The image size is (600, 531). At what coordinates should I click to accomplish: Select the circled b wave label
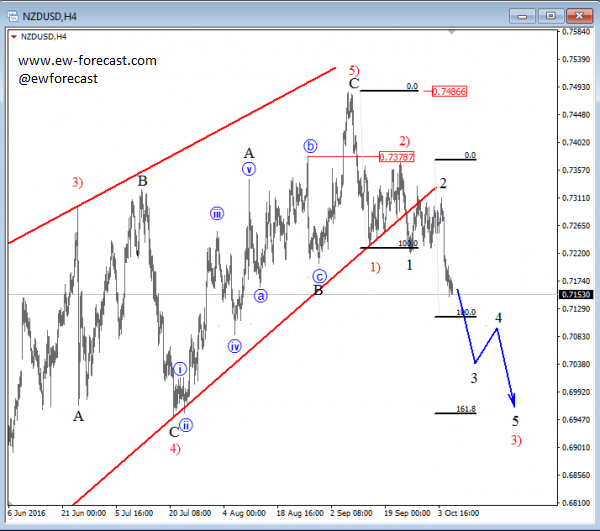point(310,146)
